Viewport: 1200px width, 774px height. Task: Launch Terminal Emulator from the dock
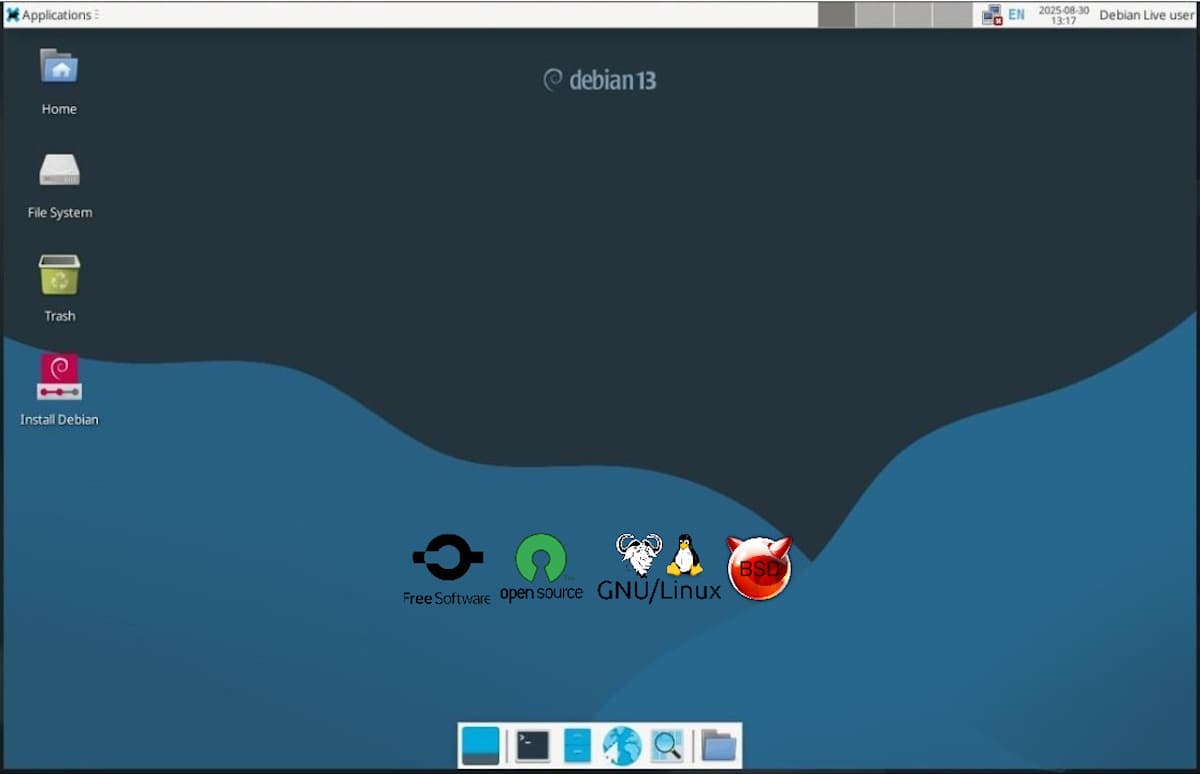click(x=532, y=746)
